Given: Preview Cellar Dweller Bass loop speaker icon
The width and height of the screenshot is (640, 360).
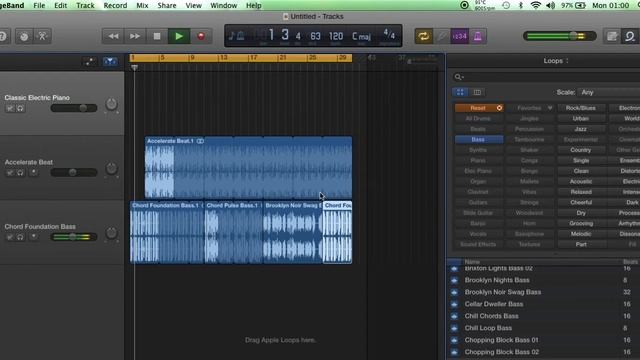Looking at the screenshot, I should point(454,304).
